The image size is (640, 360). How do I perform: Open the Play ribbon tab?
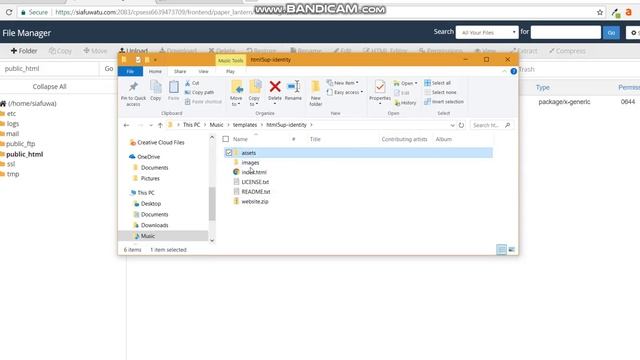click(230, 71)
